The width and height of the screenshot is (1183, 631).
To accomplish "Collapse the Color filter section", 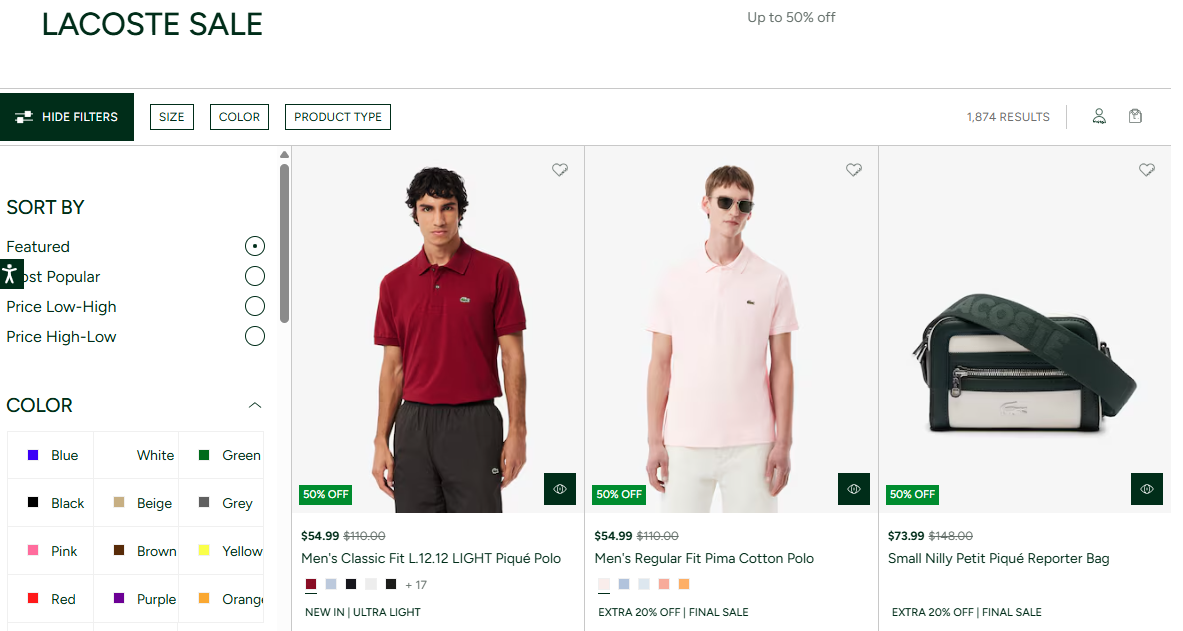I will point(255,405).
